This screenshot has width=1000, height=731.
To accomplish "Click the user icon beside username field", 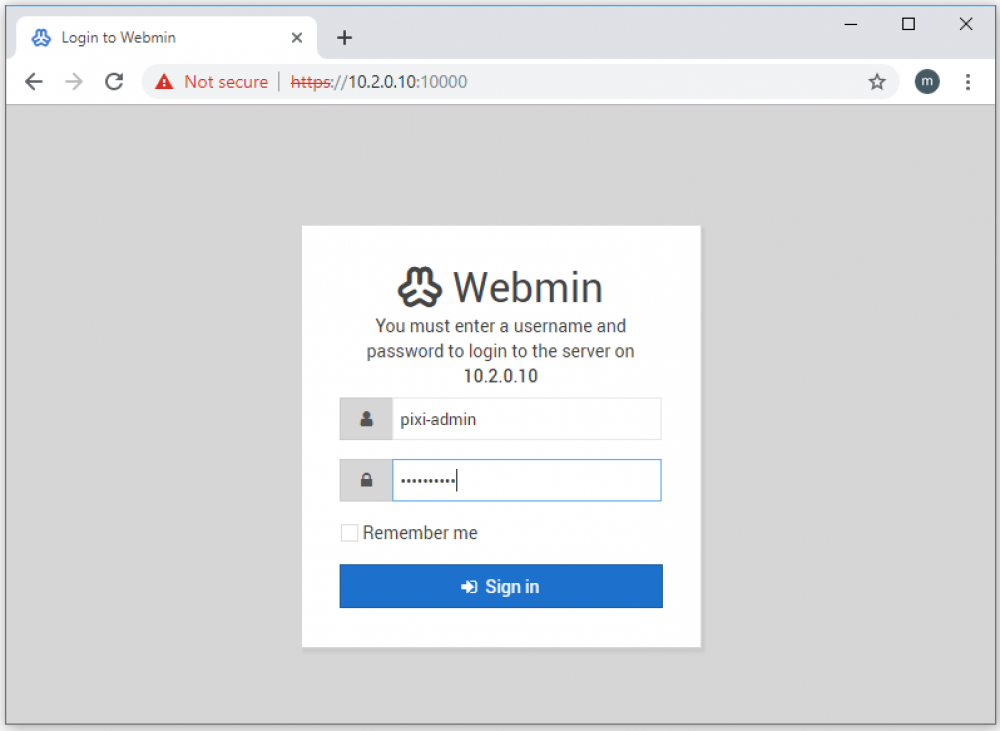I will (x=366, y=419).
